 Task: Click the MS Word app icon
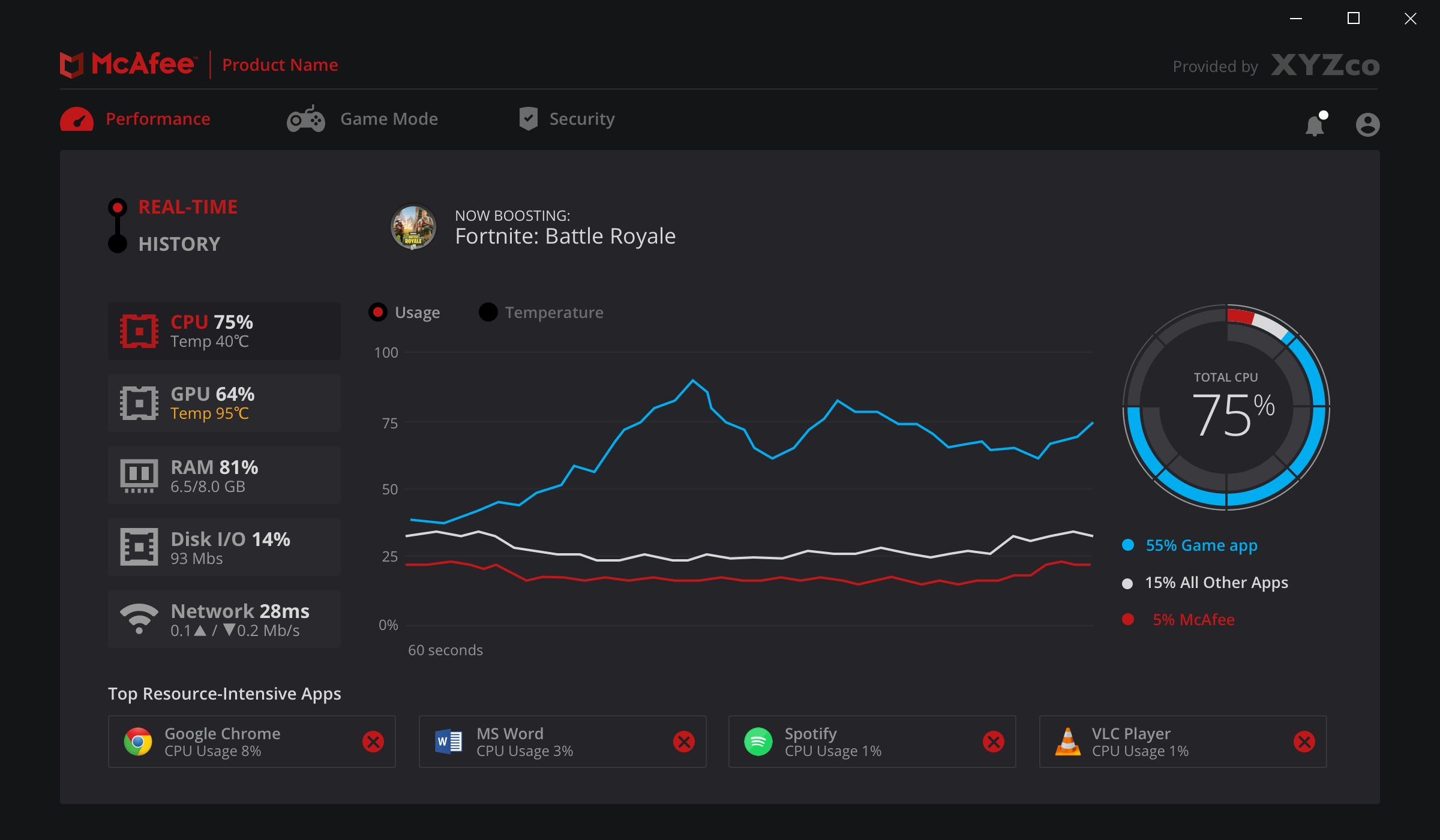449,742
